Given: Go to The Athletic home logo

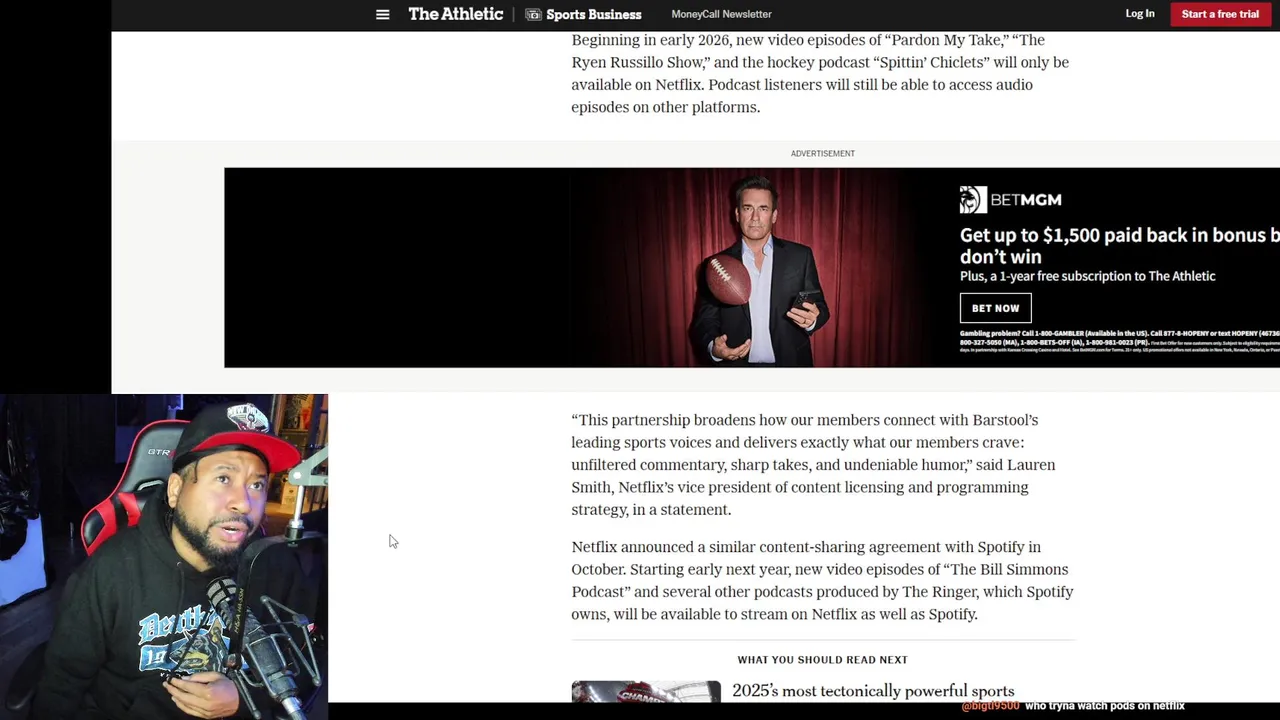Looking at the screenshot, I should pyautogui.click(x=456, y=14).
